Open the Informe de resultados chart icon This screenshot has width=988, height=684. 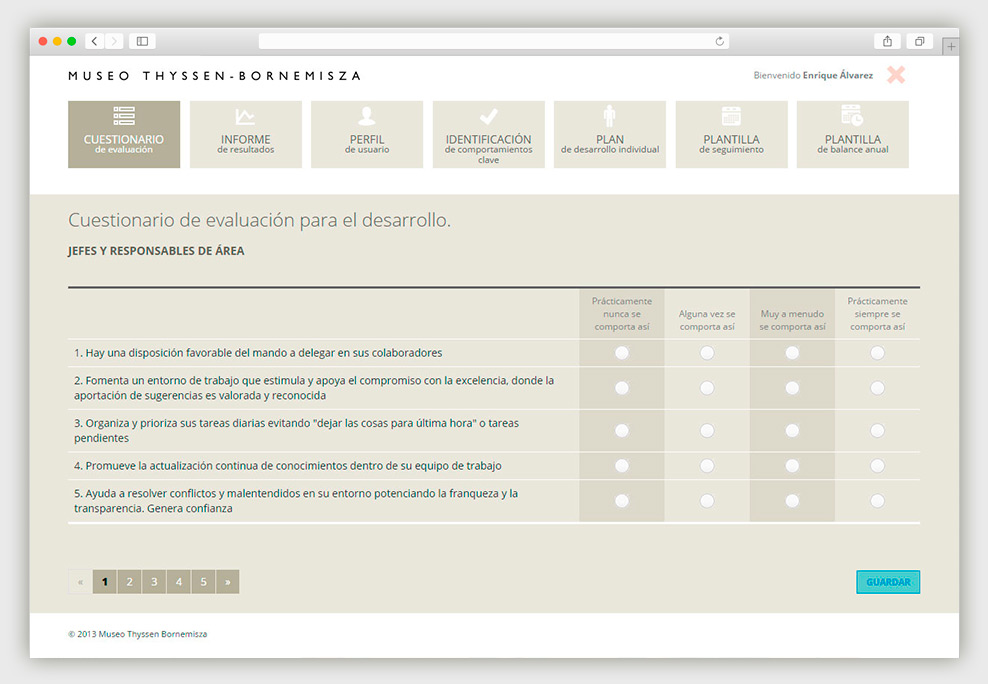point(245,118)
